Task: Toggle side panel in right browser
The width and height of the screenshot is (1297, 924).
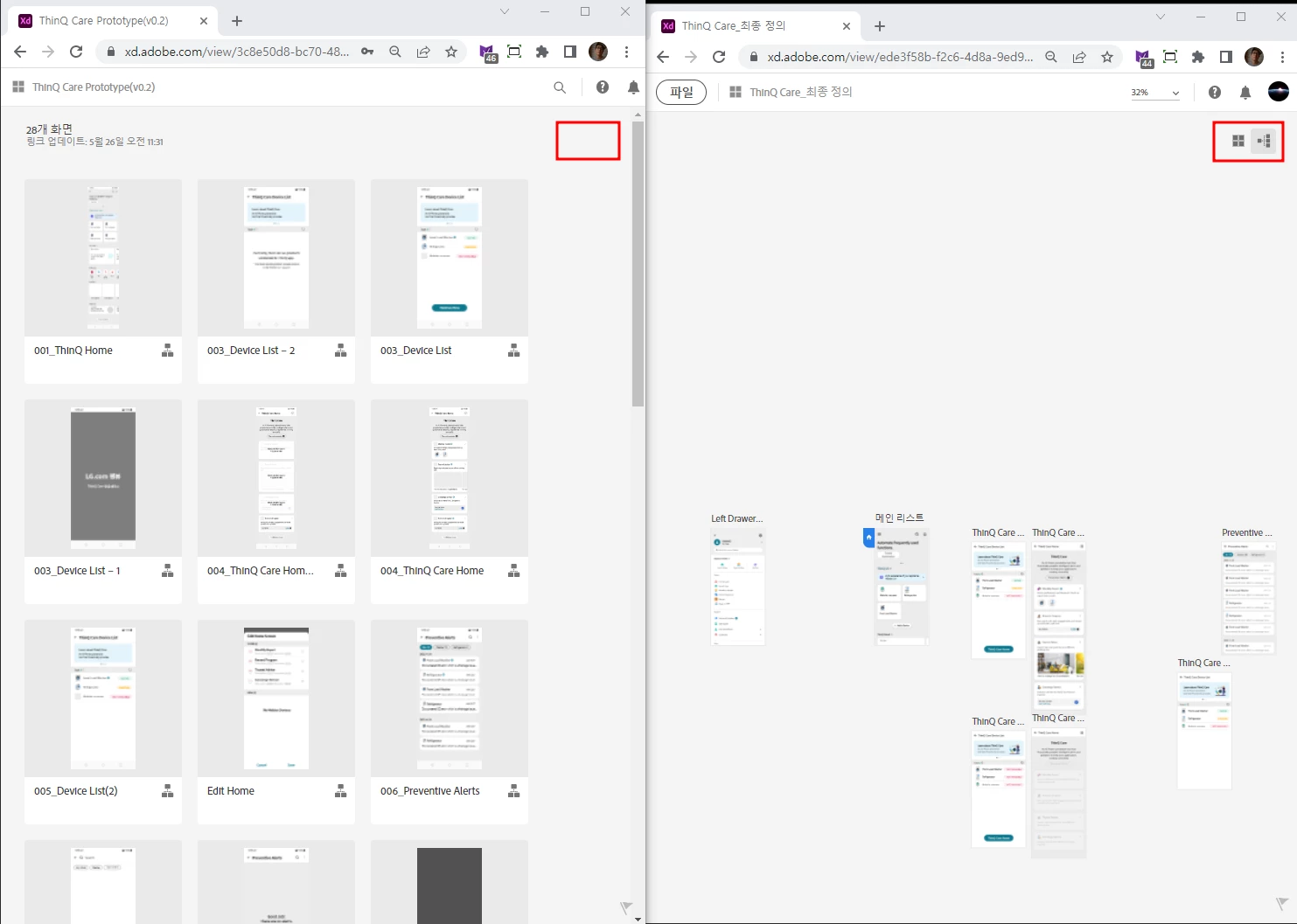Action: (1226, 57)
